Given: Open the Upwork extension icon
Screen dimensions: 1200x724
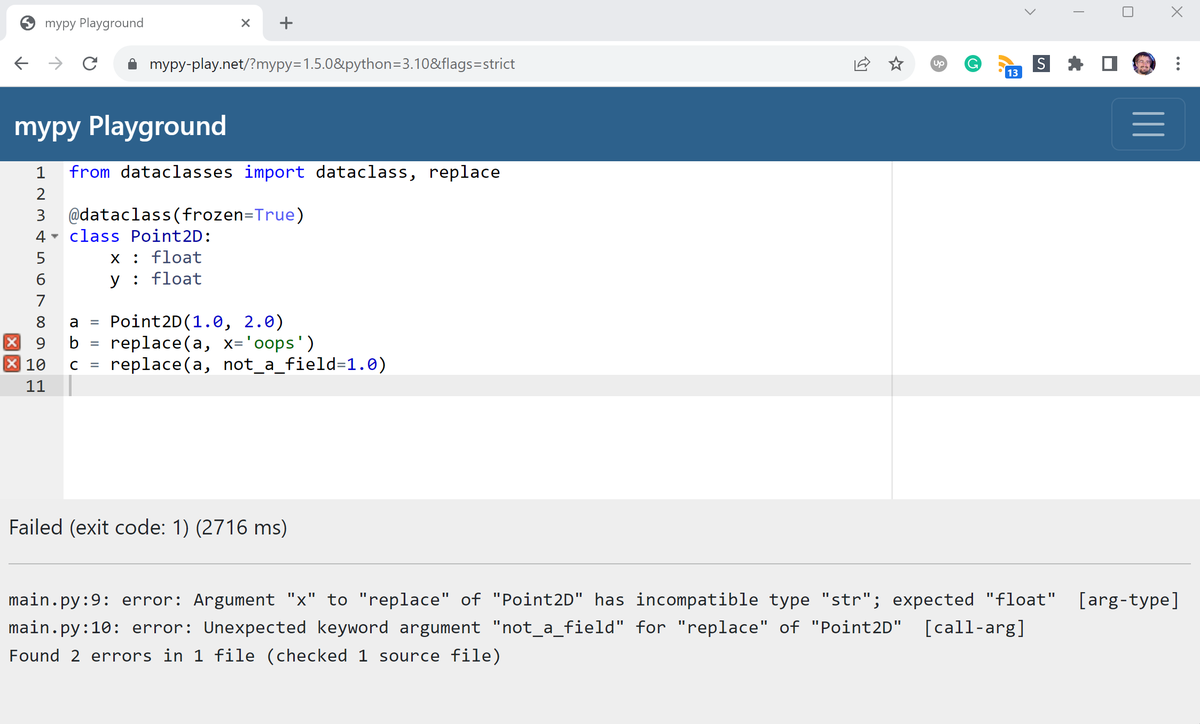Looking at the screenshot, I should (938, 64).
